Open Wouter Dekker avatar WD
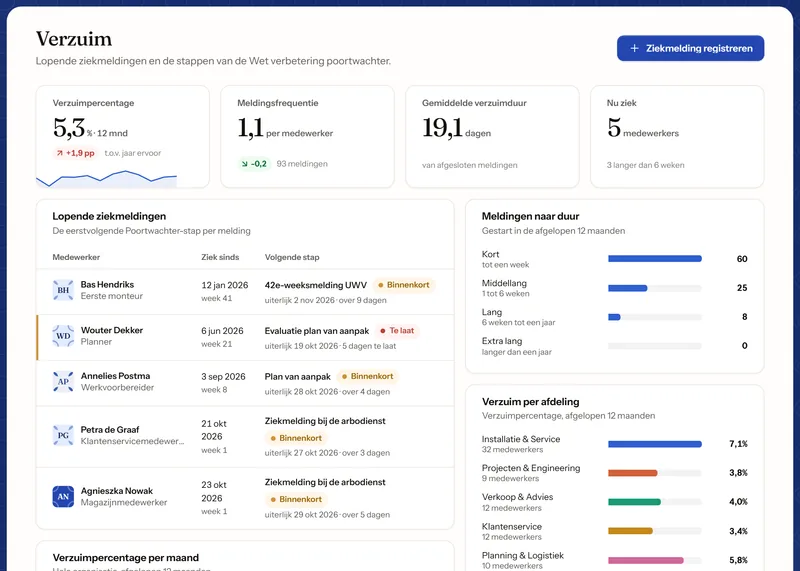Screen dimensions: 800x571 pyautogui.click(x=63, y=336)
